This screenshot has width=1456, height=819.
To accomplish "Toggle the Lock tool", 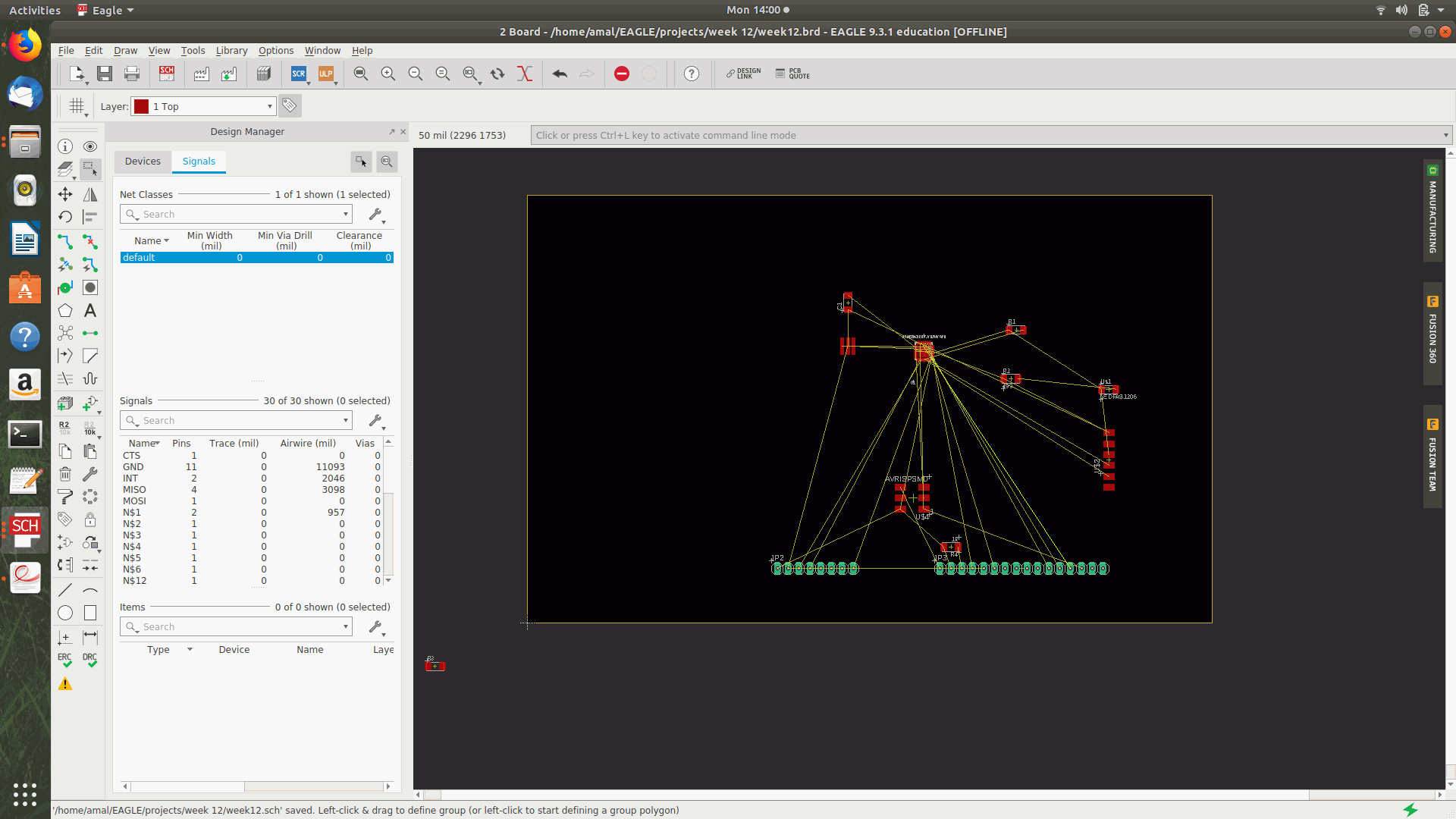I will tap(90, 519).
